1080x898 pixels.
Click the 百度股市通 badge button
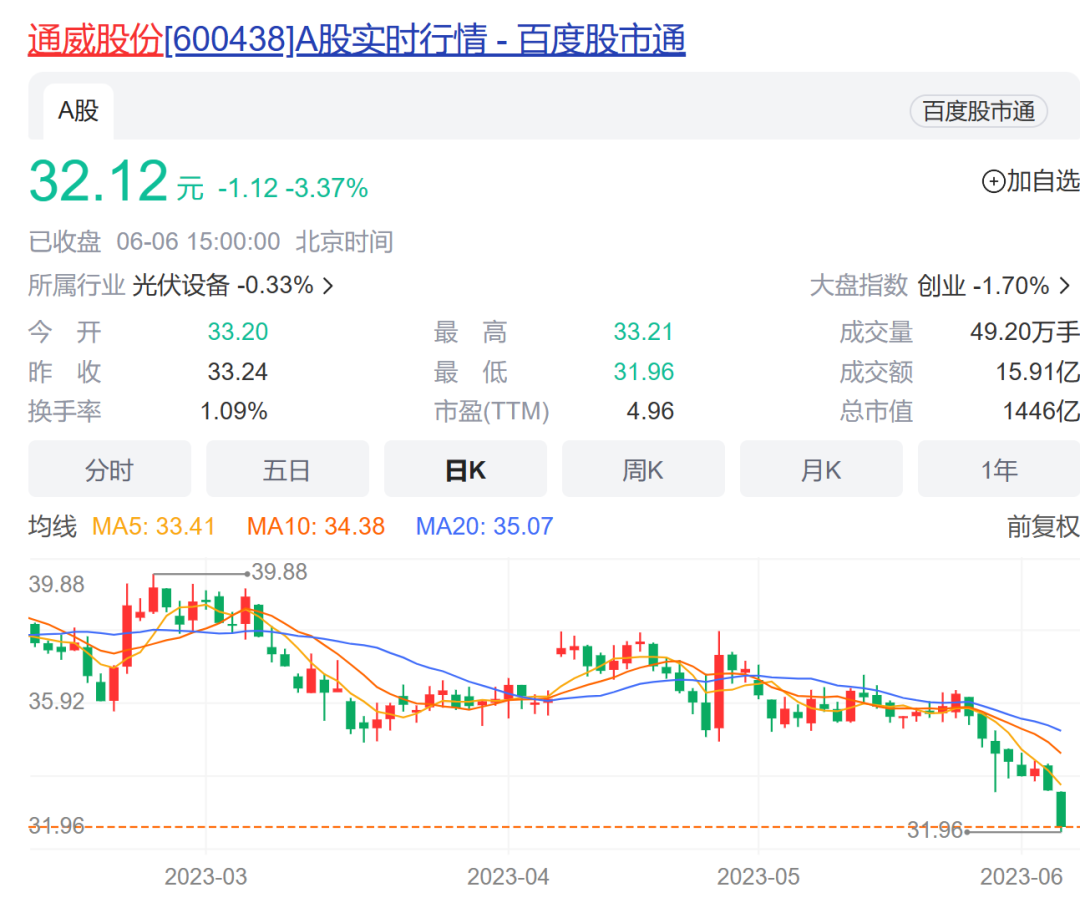pyautogui.click(x=977, y=112)
